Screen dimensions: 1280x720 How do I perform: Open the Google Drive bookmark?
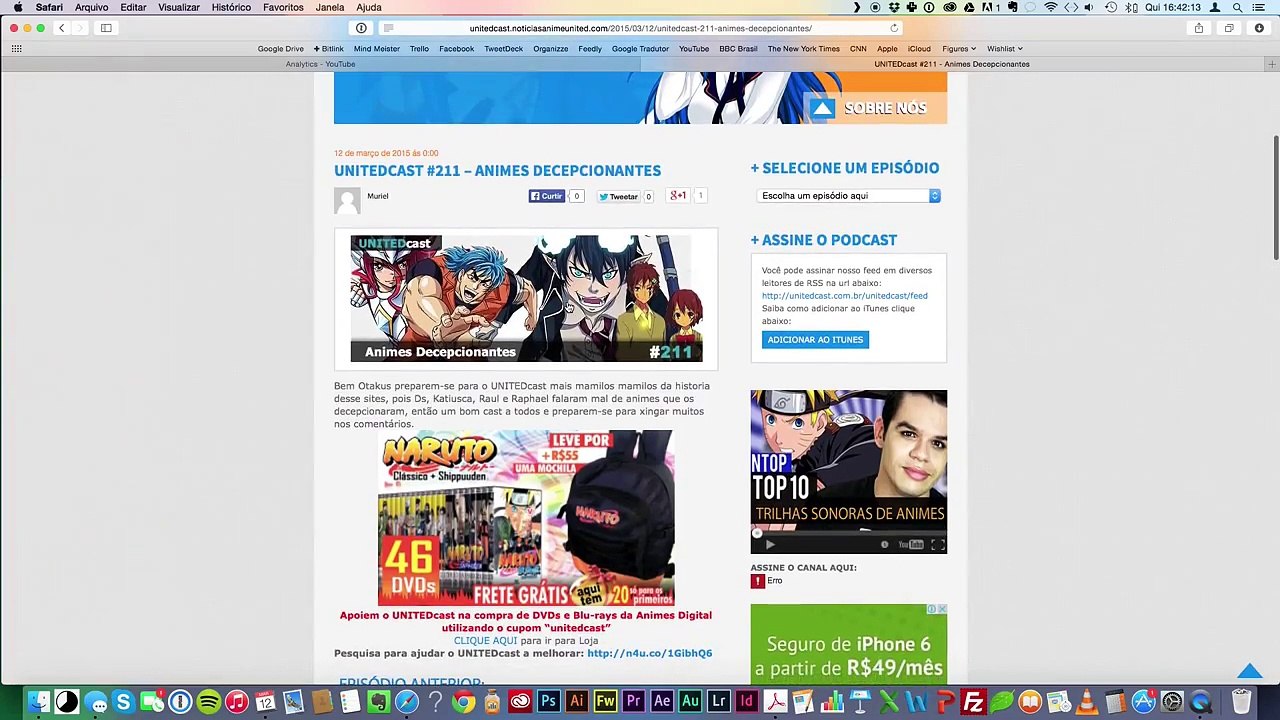[281, 48]
